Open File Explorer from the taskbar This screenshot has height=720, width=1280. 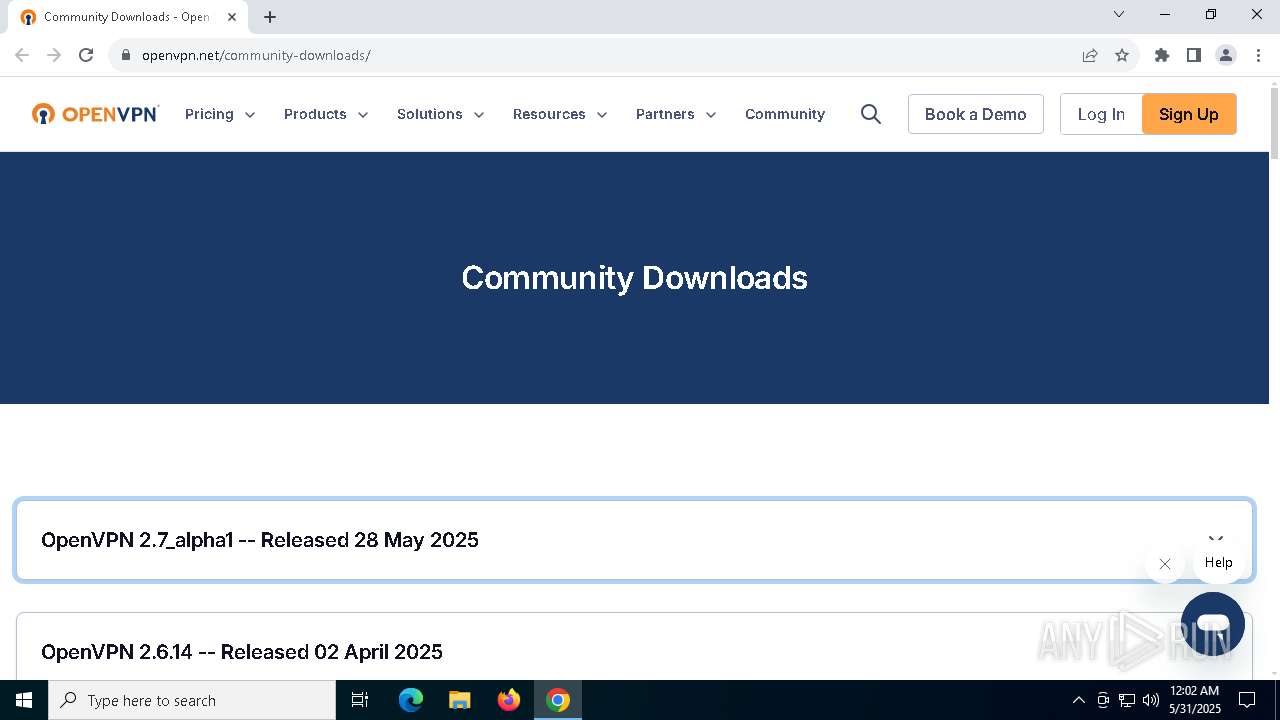(x=459, y=700)
